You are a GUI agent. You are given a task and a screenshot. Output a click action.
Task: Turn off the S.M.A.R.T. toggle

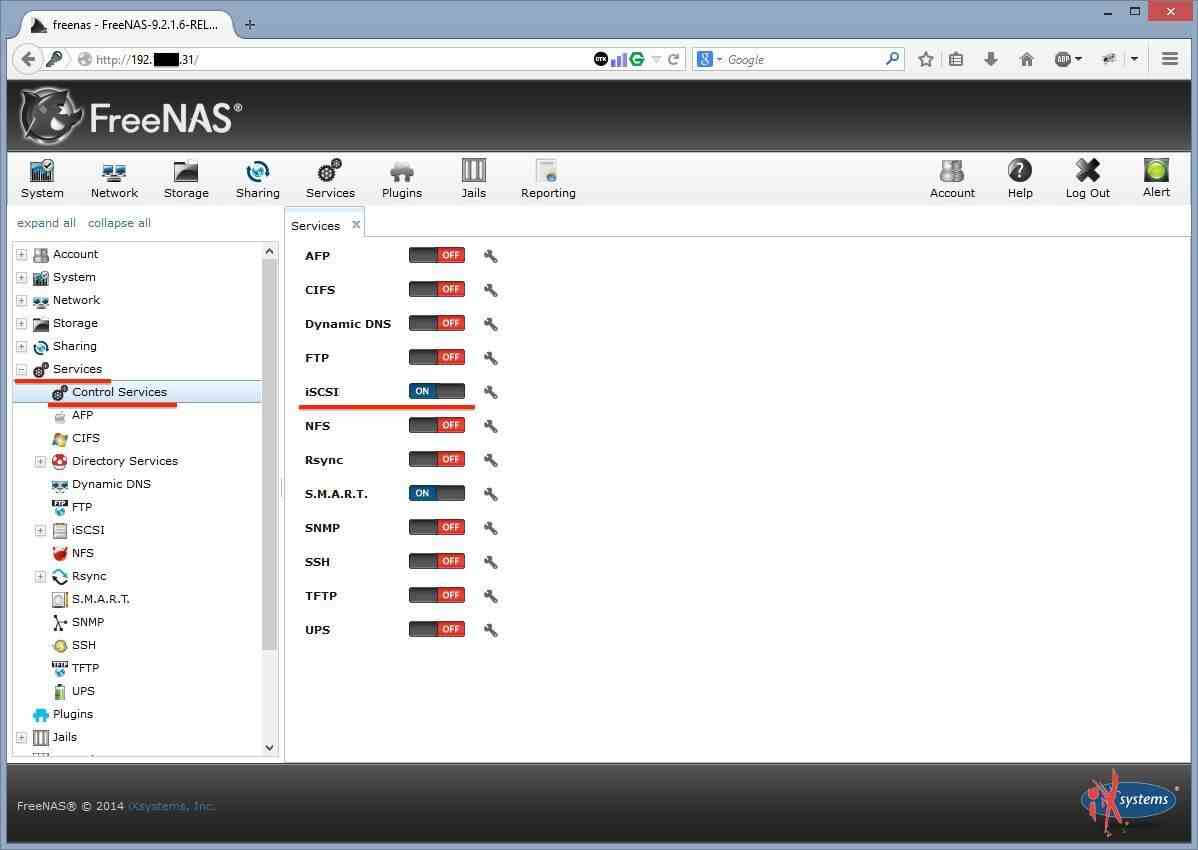pyautogui.click(x=436, y=493)
